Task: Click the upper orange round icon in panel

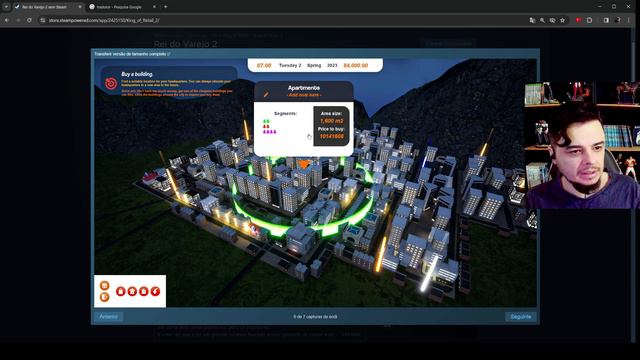Action: click(104, 285)
